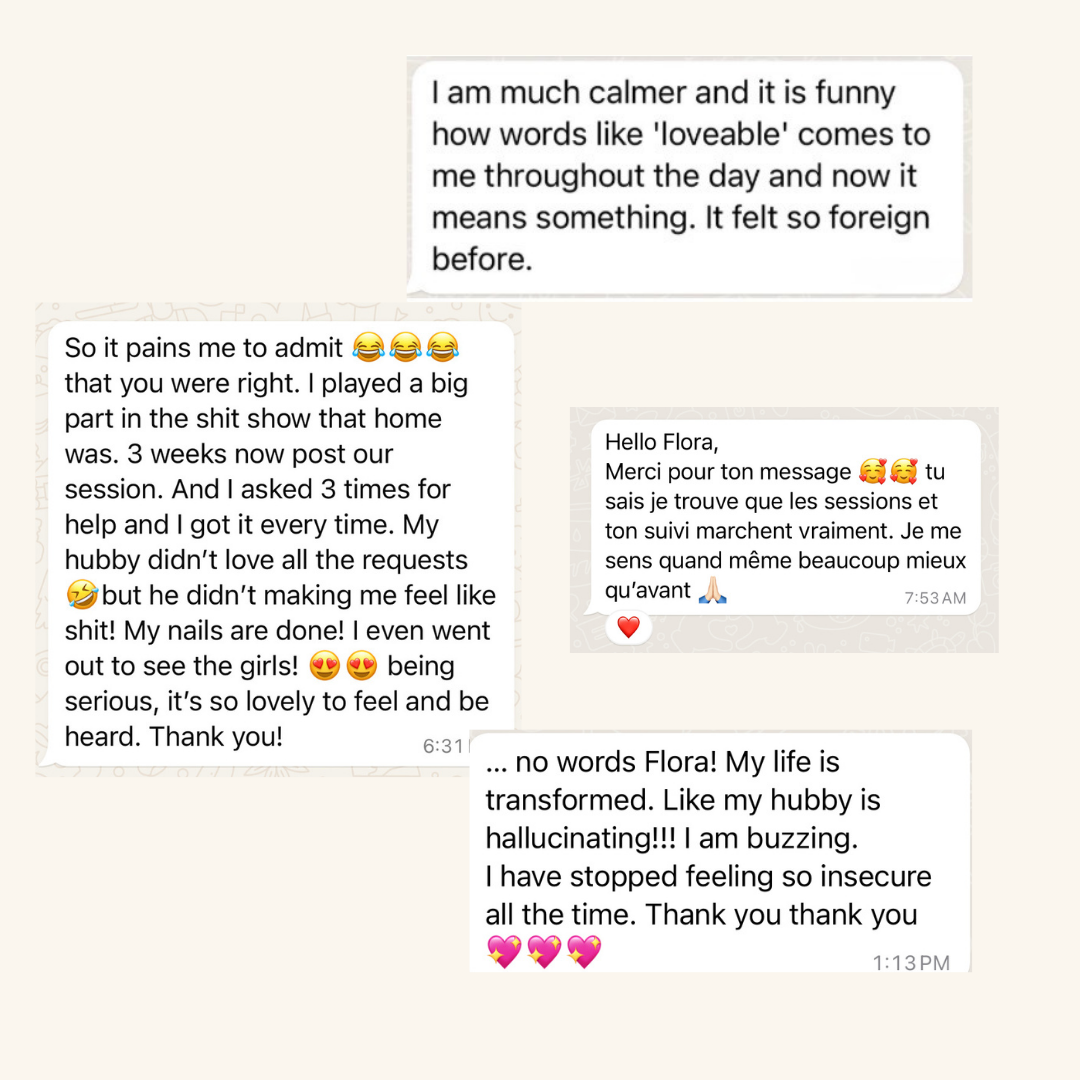Click the first laughing-crying emoji
This screenshot has width=1080, height=1080.
click(x=368, y=348)
